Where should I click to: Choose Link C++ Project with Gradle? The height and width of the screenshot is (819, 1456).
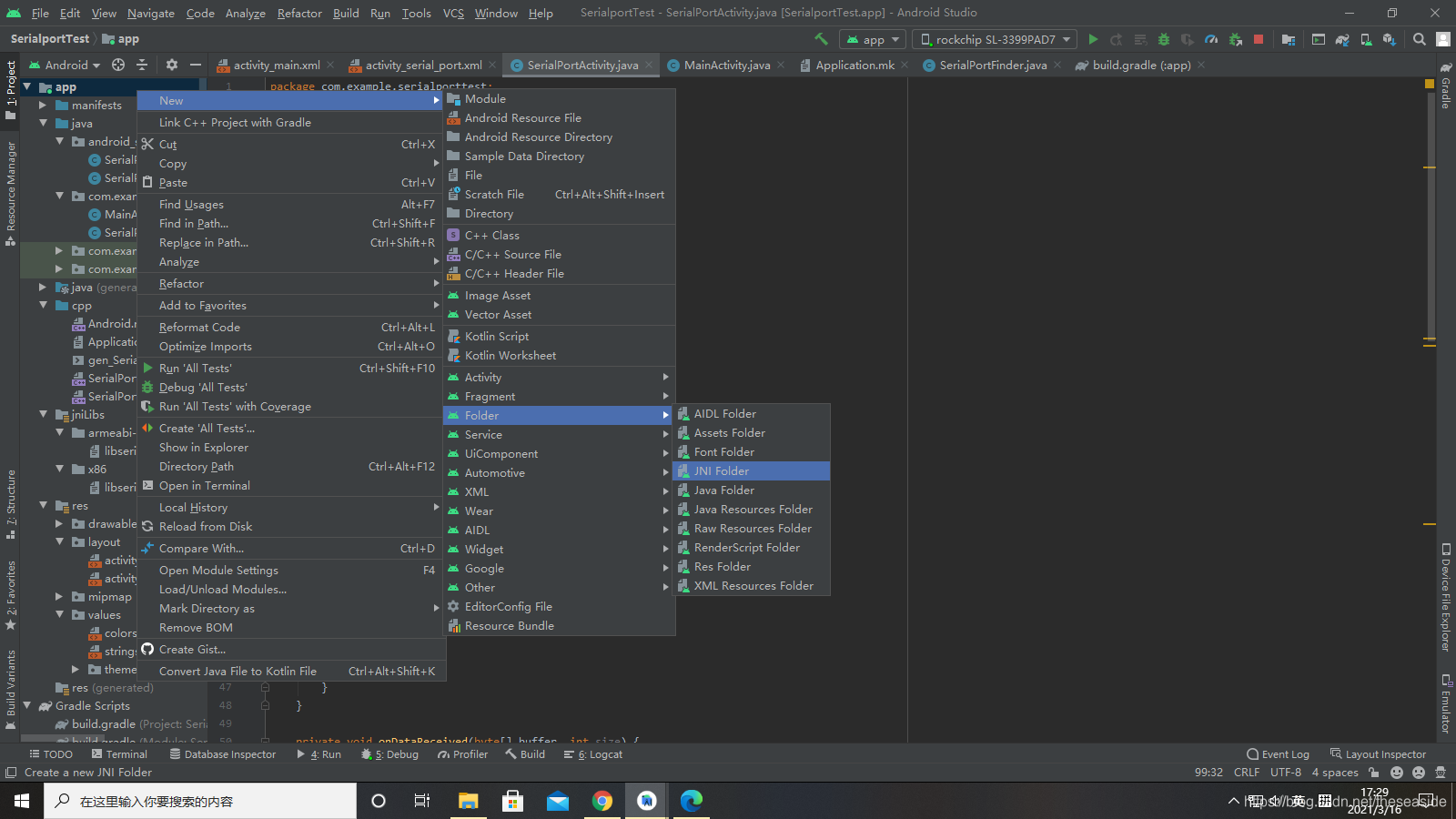[x=291, y=123]
